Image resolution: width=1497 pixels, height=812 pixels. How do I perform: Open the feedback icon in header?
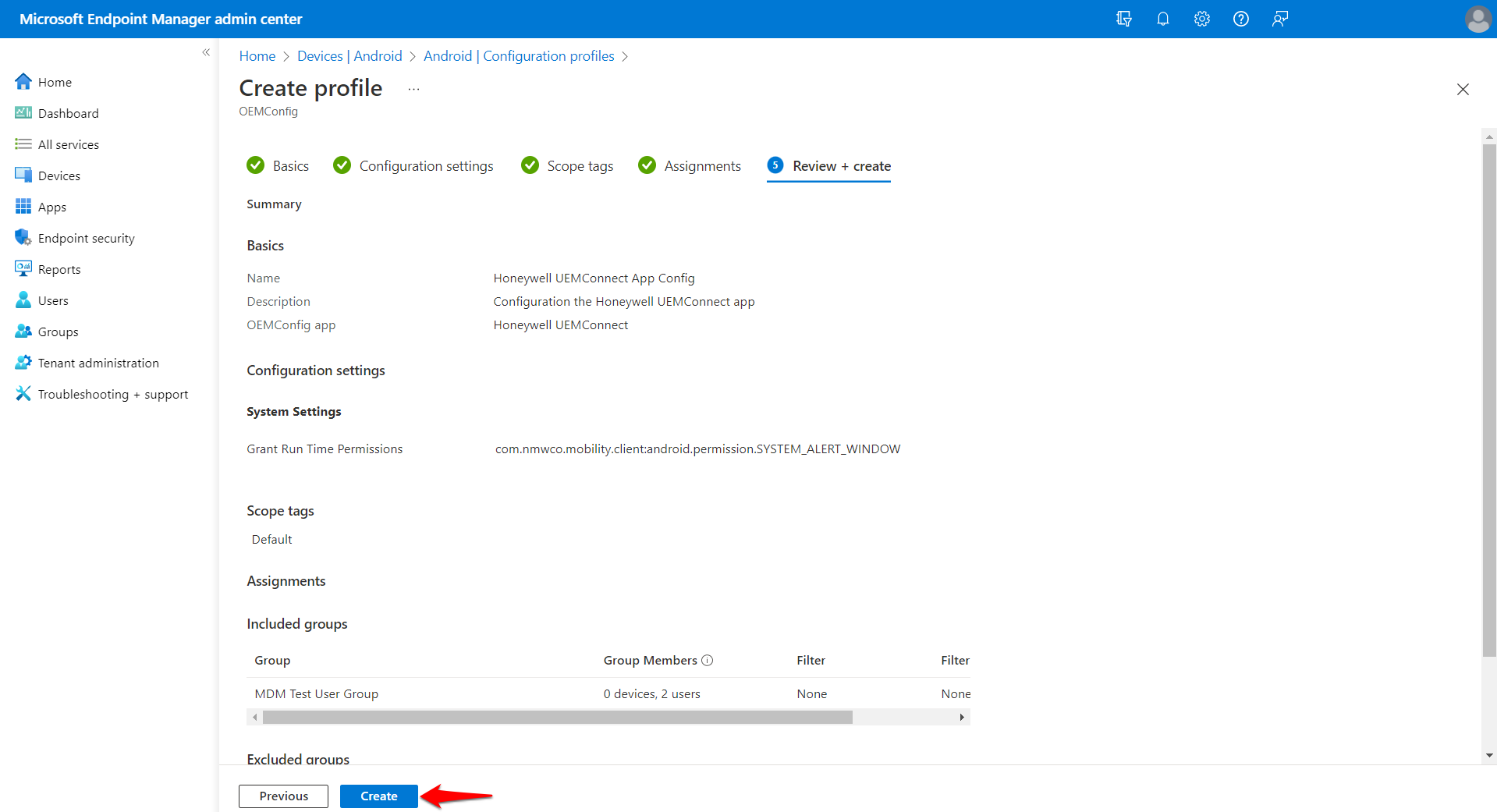tap(1279, 19)
